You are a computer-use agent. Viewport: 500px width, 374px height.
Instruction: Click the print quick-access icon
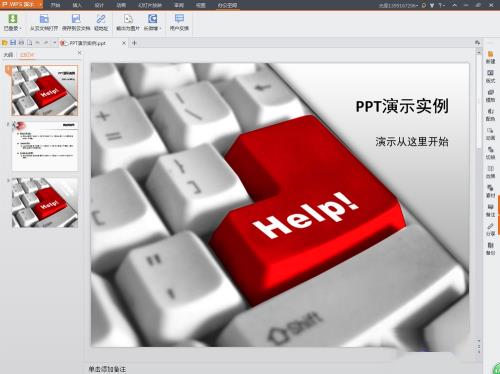point(21,43)
